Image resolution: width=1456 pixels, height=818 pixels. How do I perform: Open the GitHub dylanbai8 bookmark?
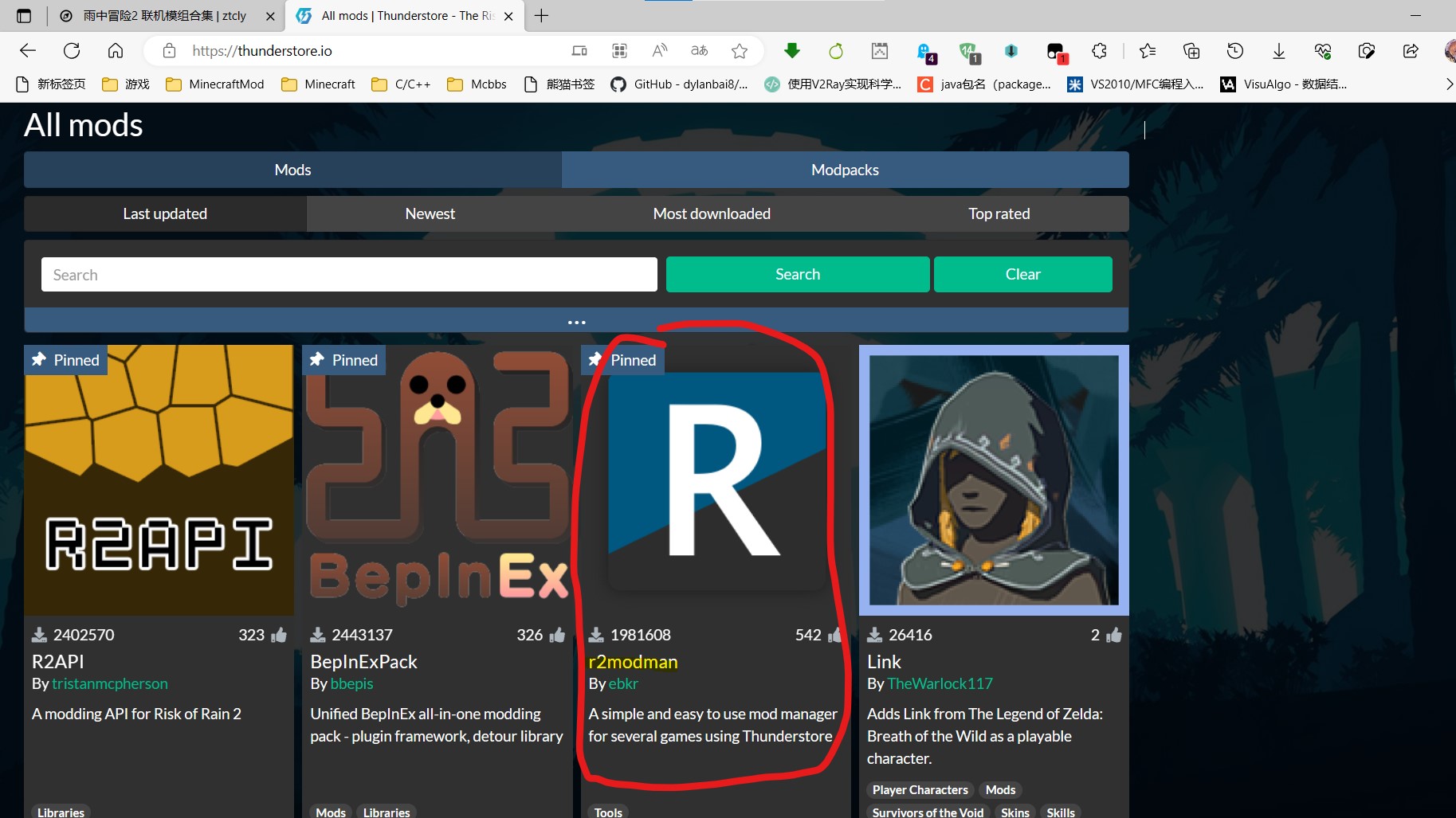click(679, 84)
